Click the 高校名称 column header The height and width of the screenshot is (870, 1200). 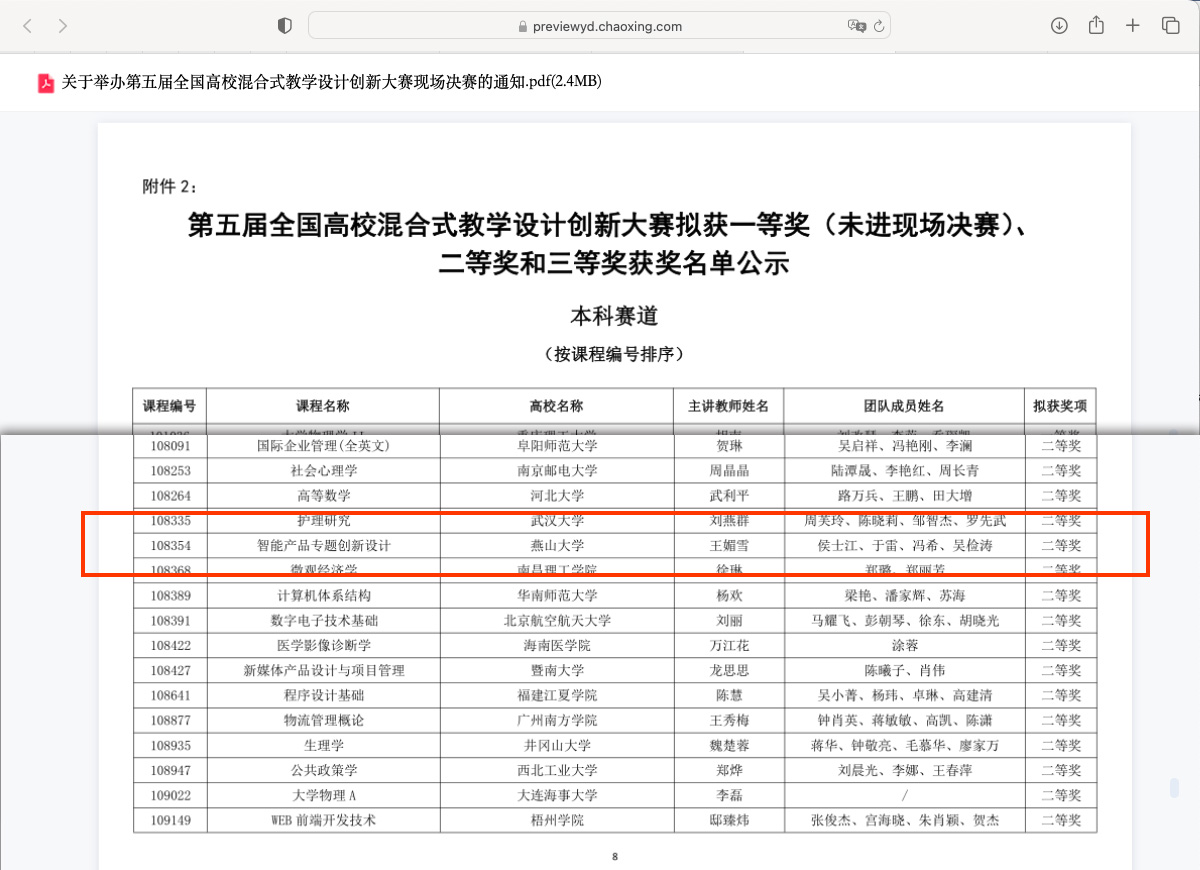[556, 406]
